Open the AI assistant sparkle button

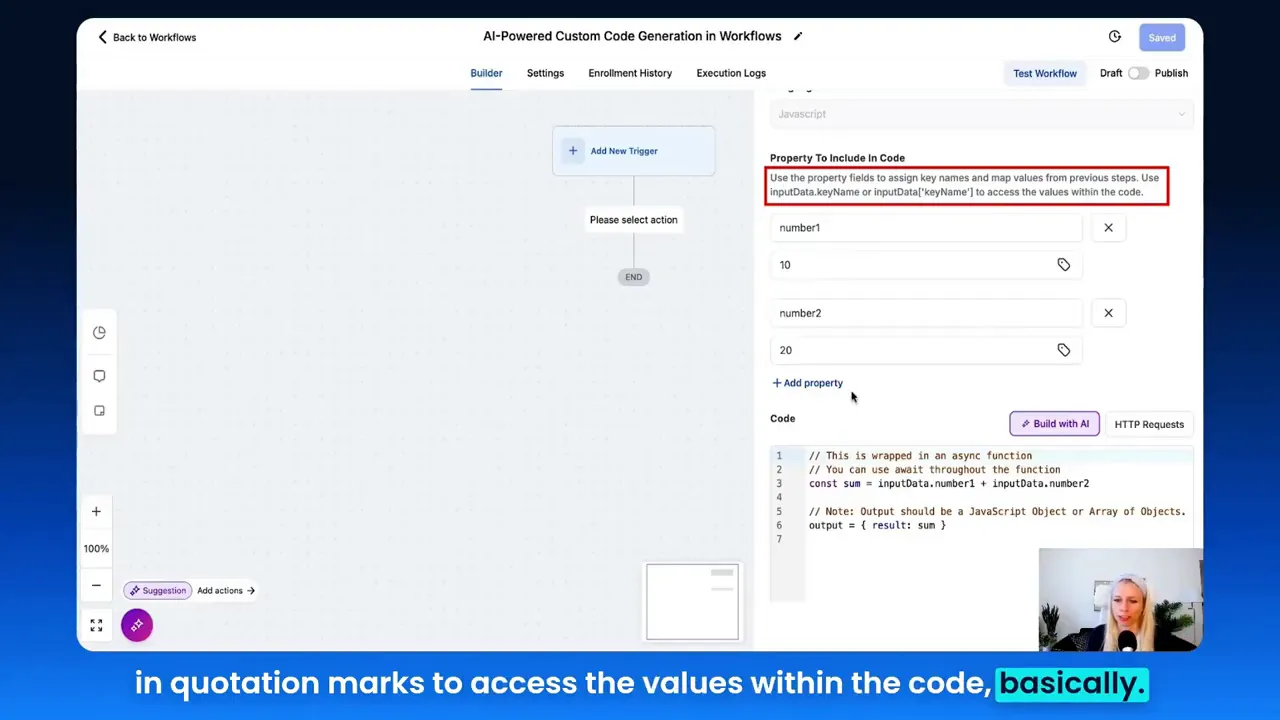137,625
